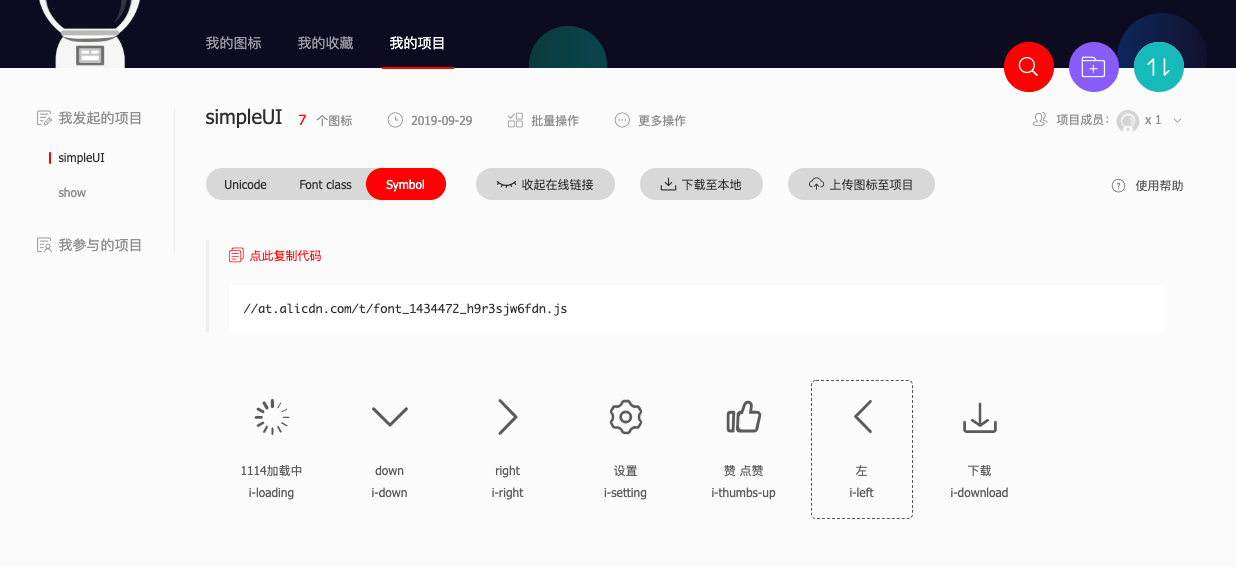Image resolution: width=1236 pixels, height=567 pixels.
Task: Click 批量操作 link
Action: (555, 121)
